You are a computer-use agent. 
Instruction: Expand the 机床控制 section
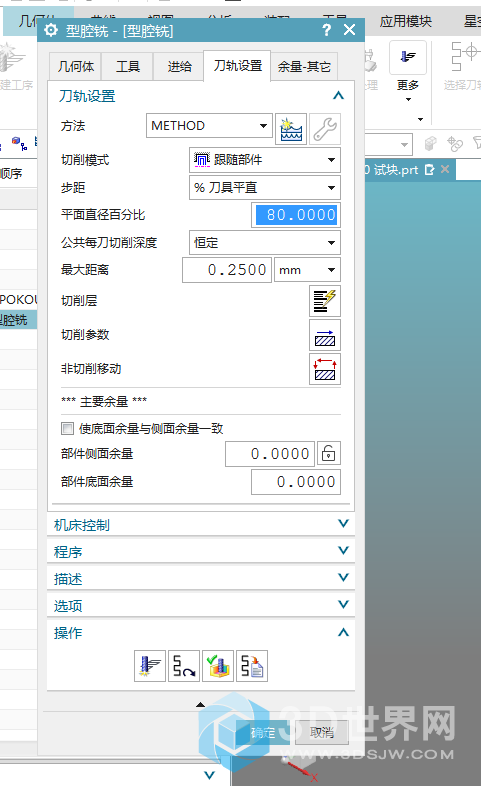coord(201,525)
